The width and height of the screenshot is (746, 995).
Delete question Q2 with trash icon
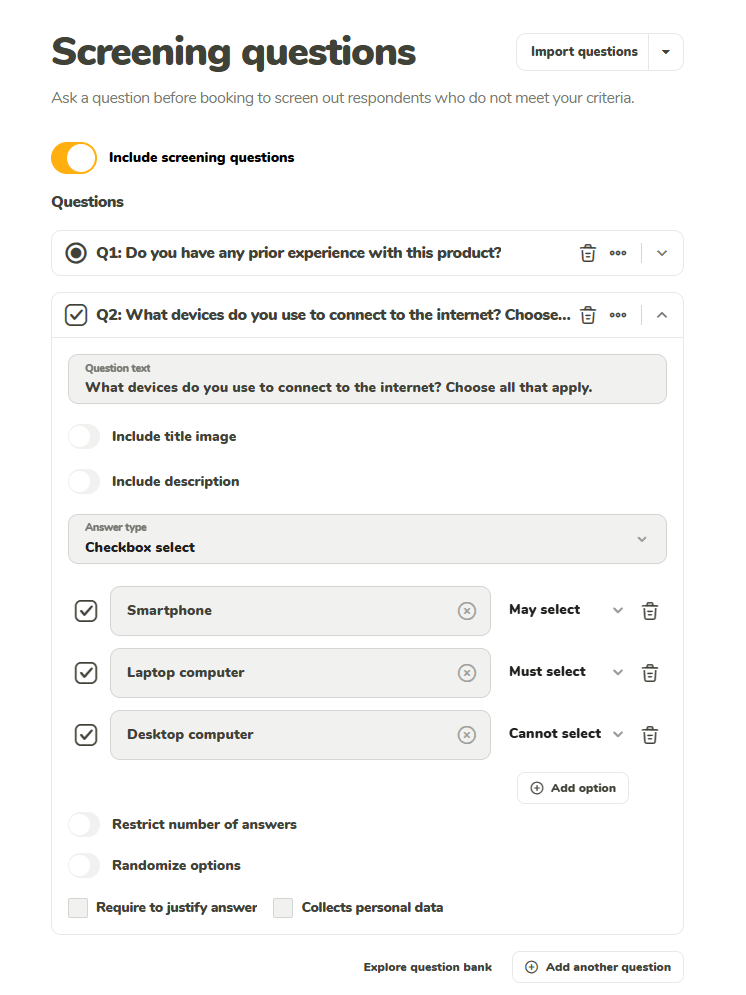[x=588, y=315]
